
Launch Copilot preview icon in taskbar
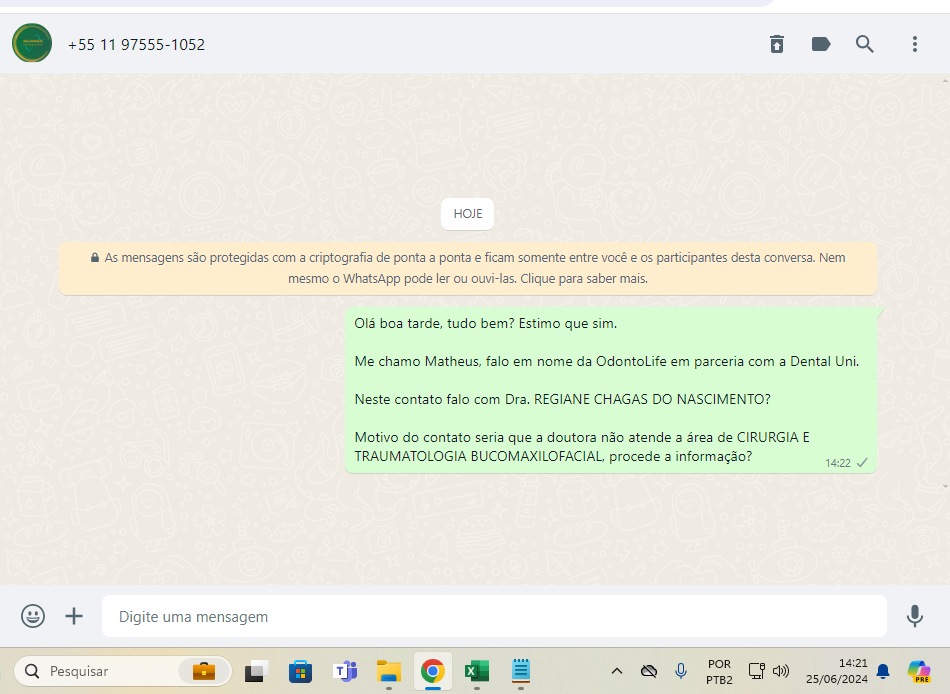coord(919,671)
